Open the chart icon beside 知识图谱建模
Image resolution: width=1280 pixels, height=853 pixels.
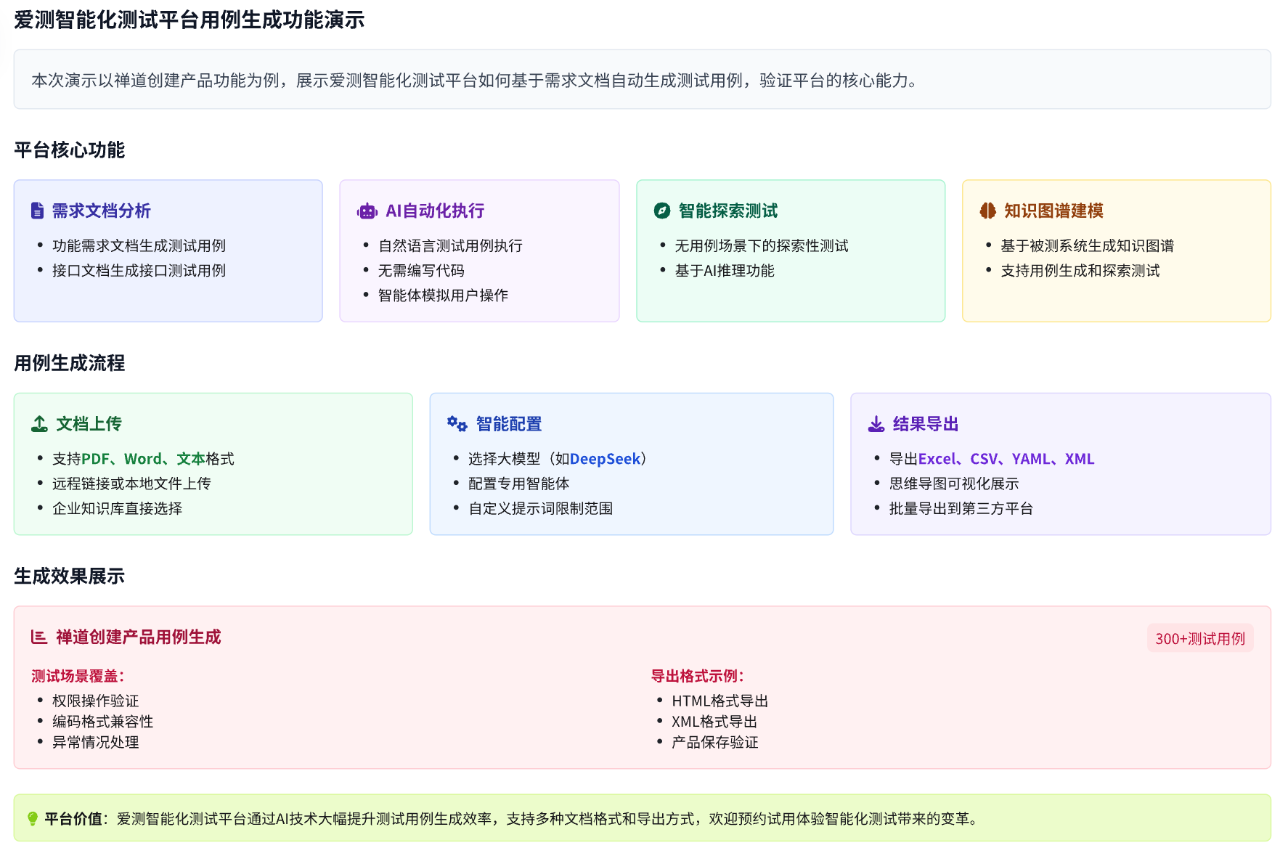[986, 211]
